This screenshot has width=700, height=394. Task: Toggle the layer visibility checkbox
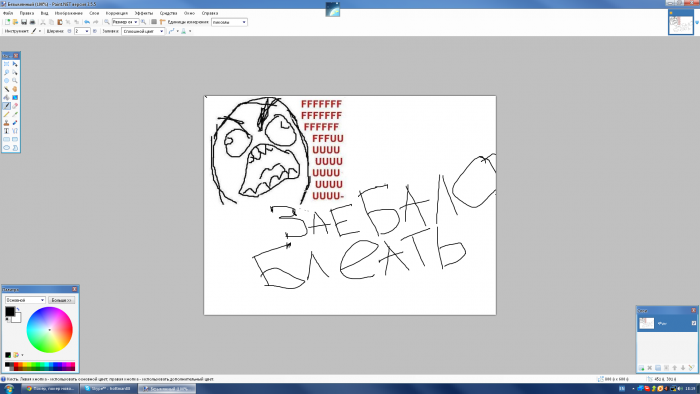click(694, 323)
